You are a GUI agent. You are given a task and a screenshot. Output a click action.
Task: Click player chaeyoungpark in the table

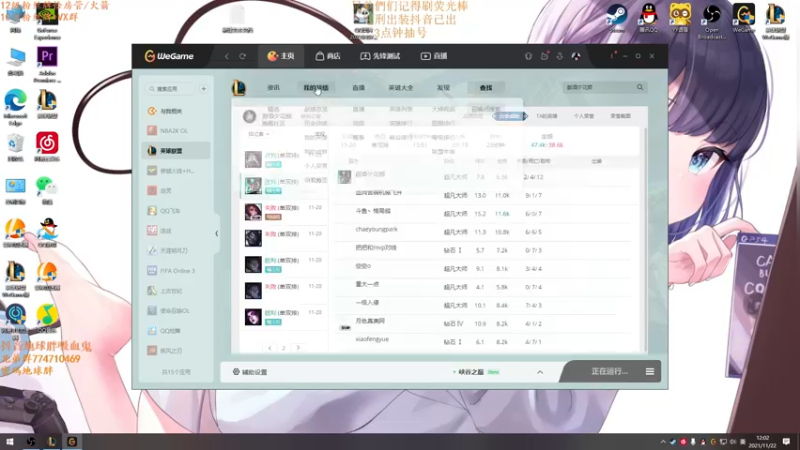[x=376, y=230]
